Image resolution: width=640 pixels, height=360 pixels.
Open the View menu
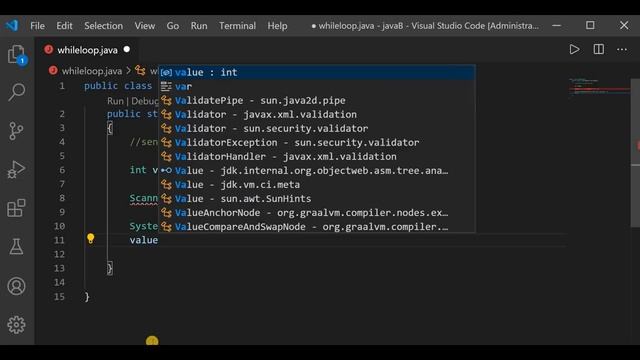coord(144,26)
